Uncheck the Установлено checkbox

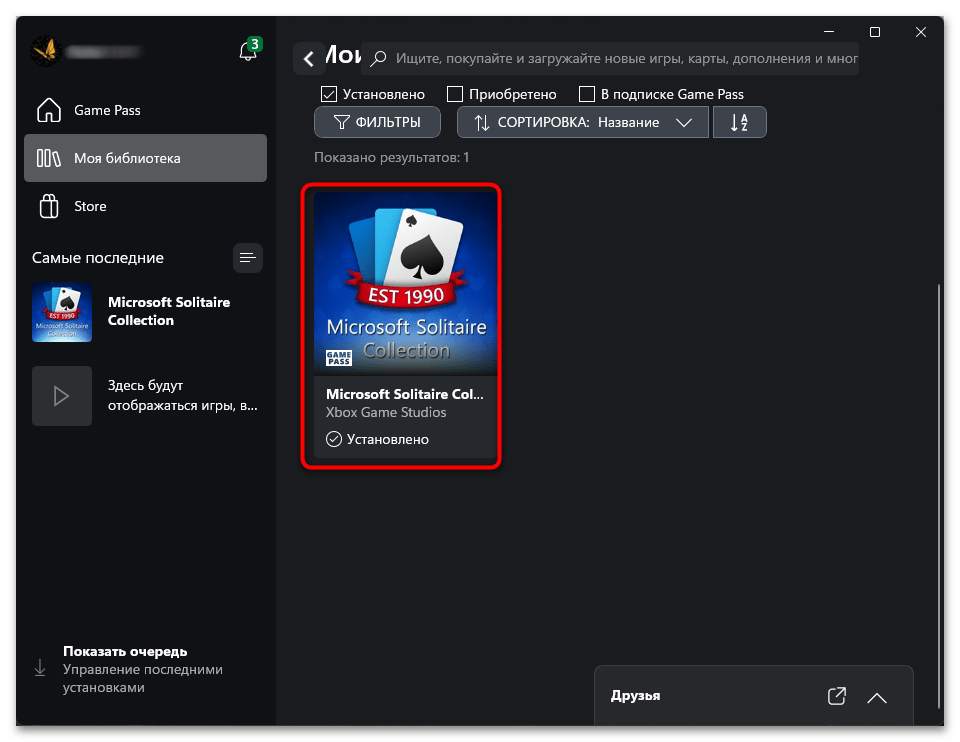(x=329, y=94)
